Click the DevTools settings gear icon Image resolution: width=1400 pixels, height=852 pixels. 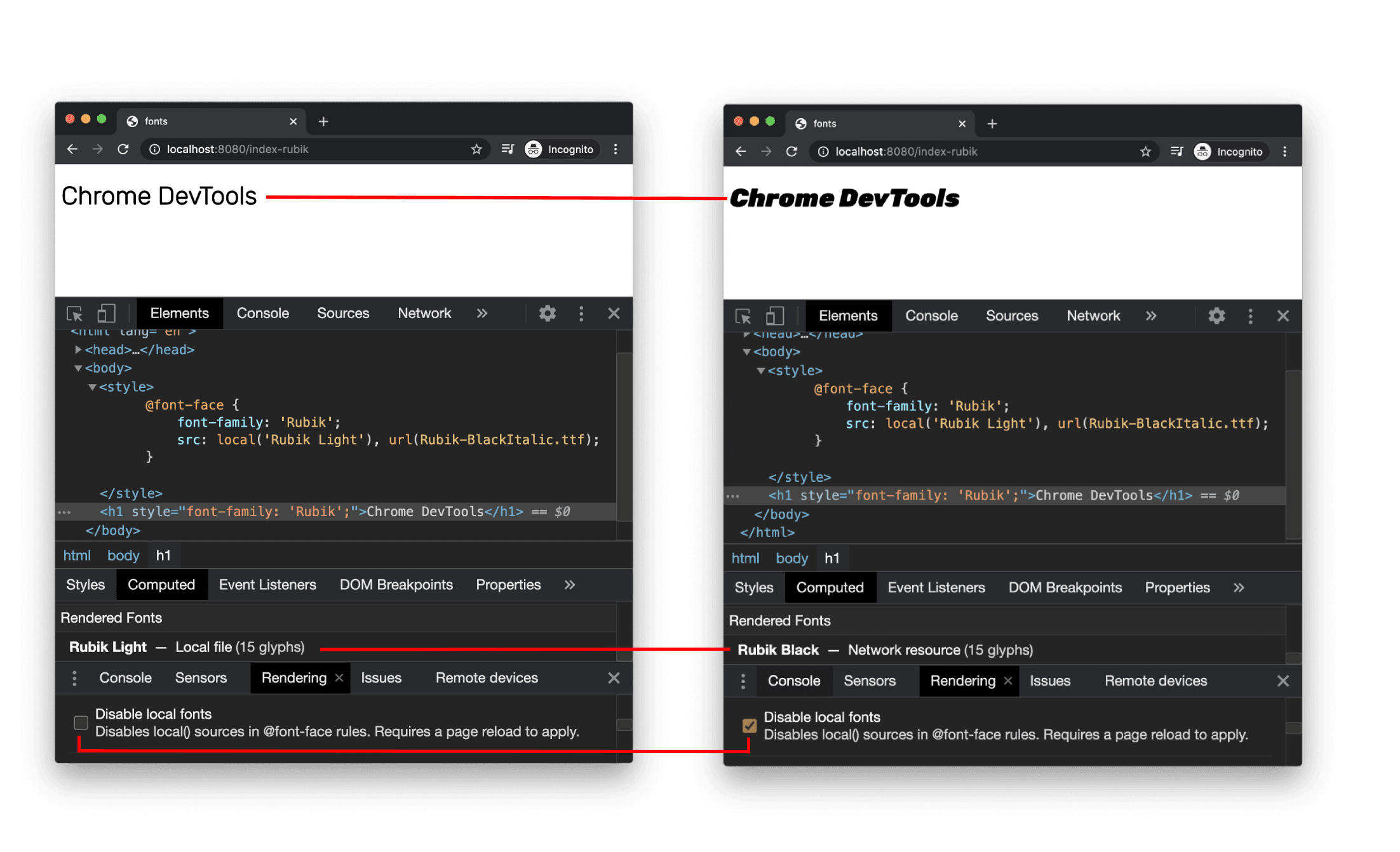pos(549,312)
